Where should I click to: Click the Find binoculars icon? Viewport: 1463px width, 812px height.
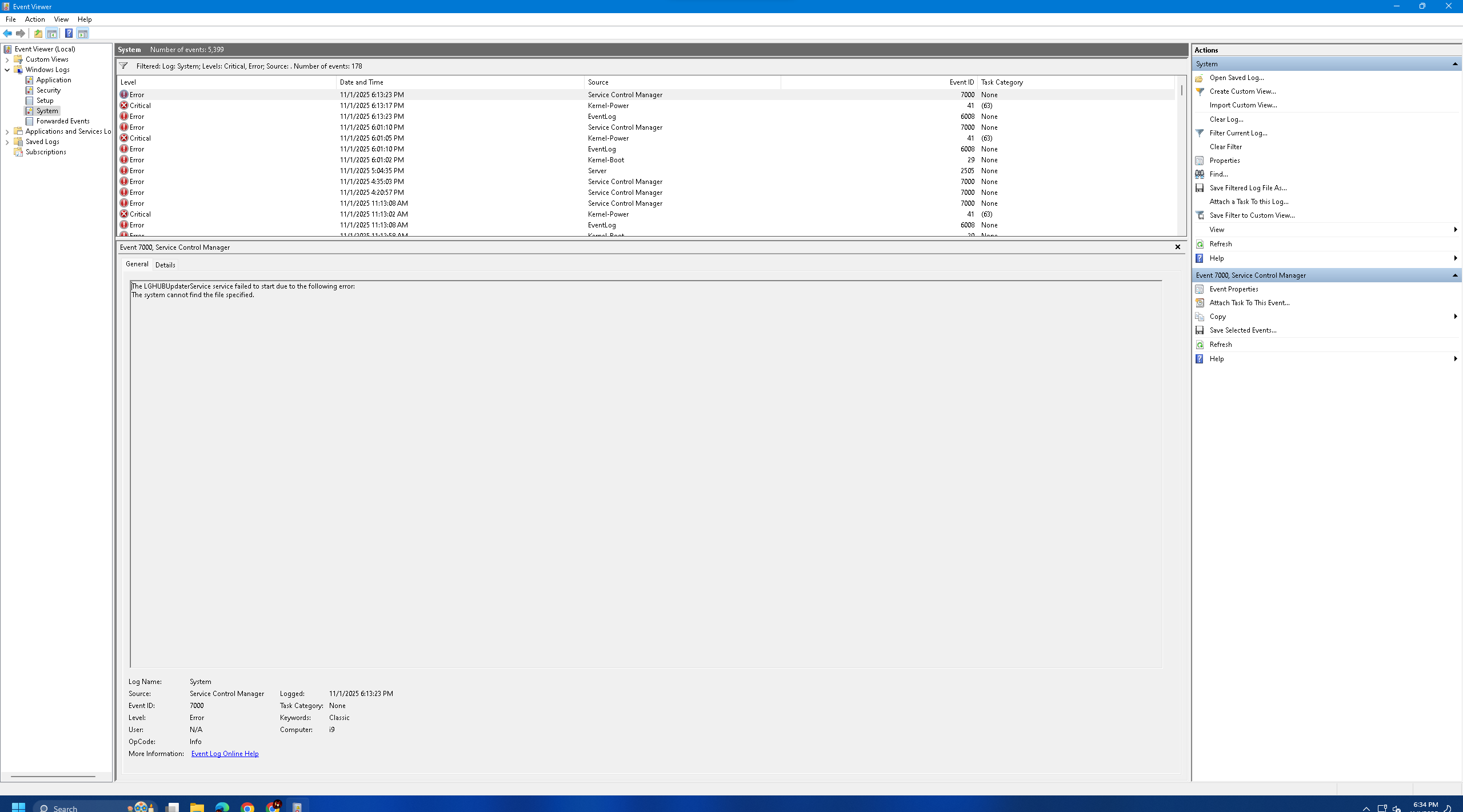click(1200, 174)
